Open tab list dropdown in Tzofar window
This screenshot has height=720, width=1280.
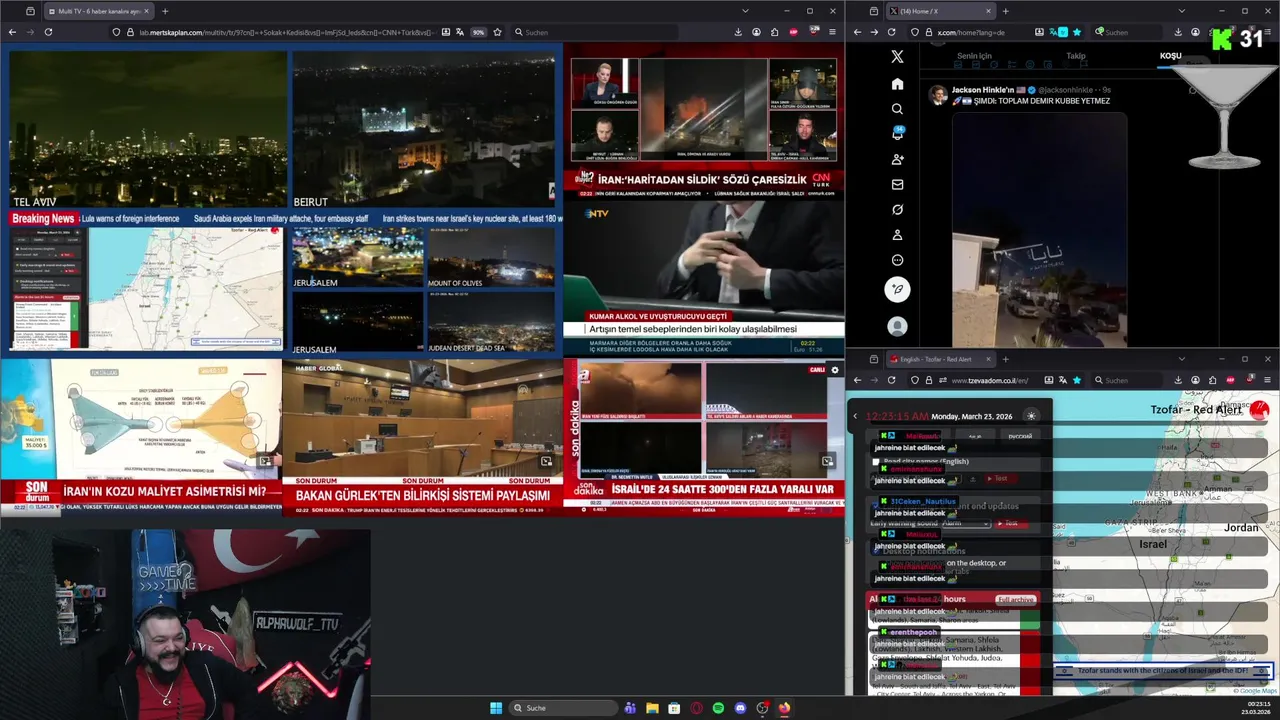pyautogui.click(x=1182, y=359)
